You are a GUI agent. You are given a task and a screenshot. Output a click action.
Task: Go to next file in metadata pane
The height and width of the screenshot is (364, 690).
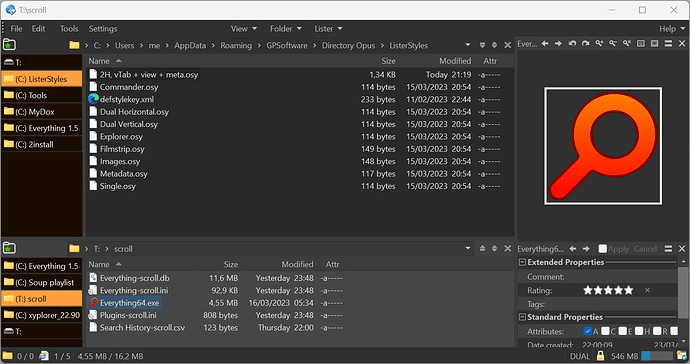tap(586, 249)
